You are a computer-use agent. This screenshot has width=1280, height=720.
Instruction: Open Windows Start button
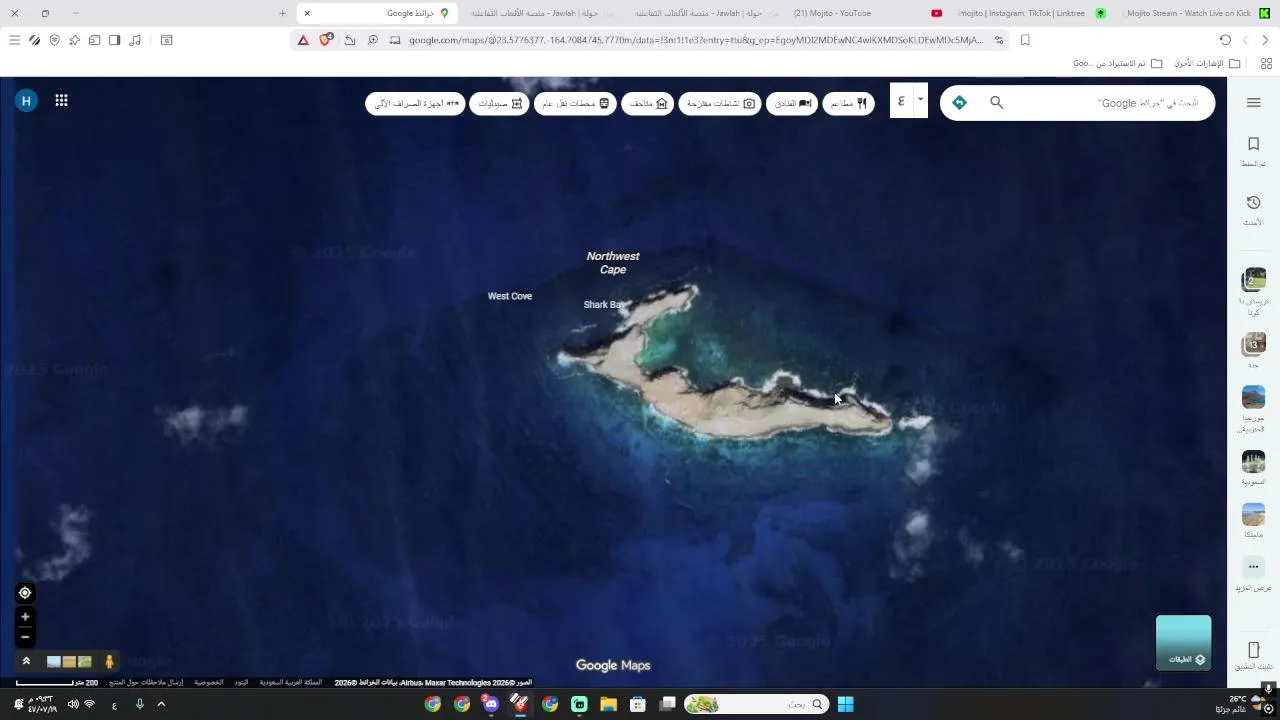pos(845,704)
